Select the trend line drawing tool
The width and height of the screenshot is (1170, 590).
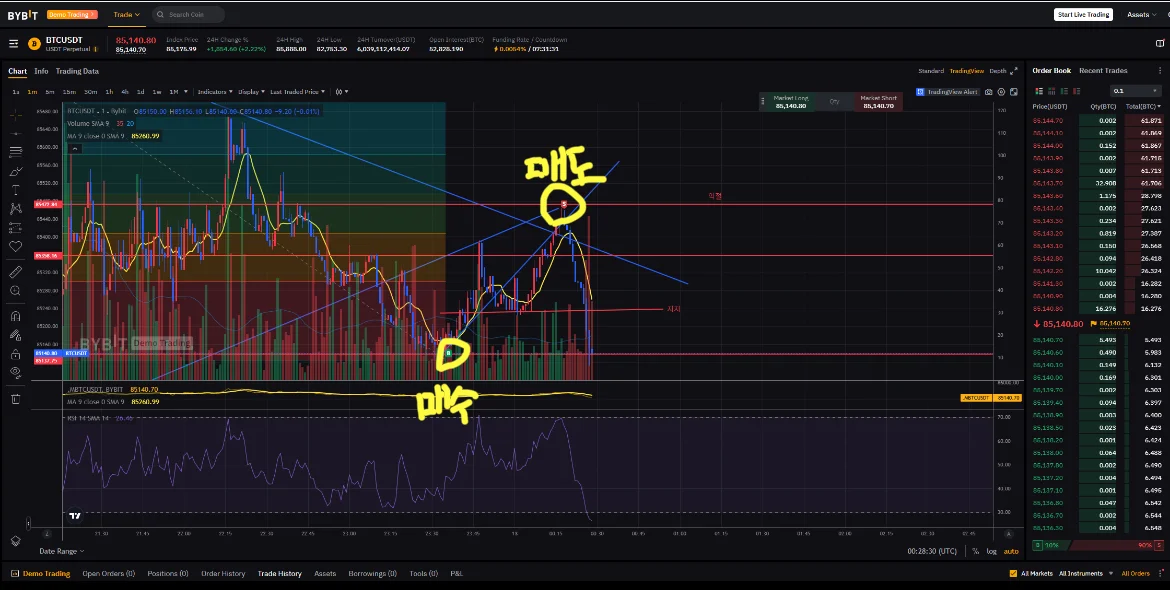[16, 134]
